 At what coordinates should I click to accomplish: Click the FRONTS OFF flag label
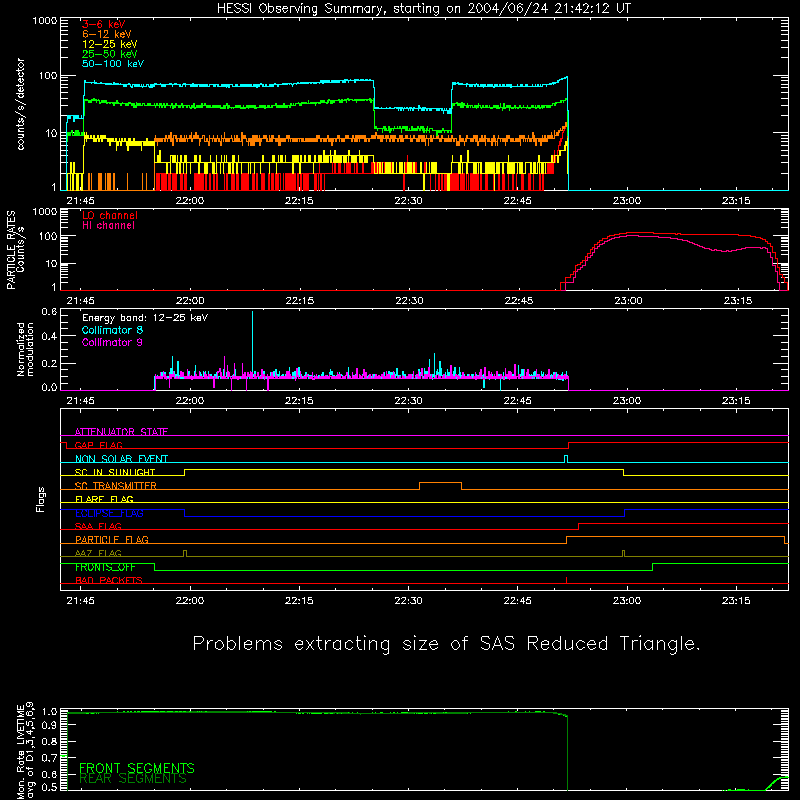click(x=105, y=567)
